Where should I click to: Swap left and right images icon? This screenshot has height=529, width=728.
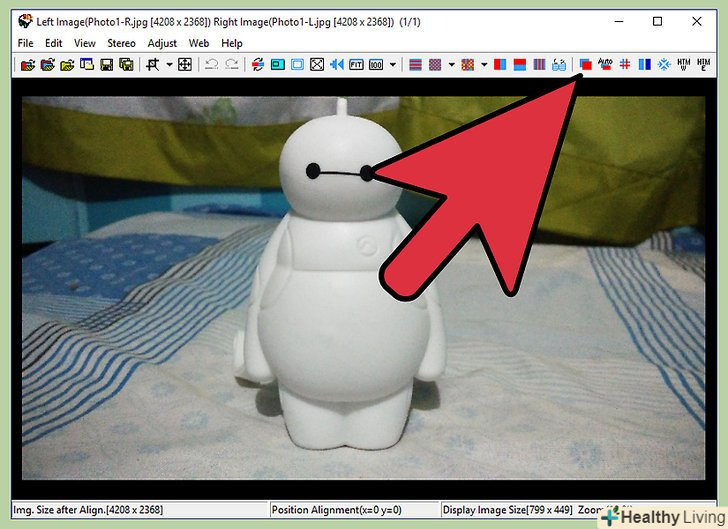[258, 65]
